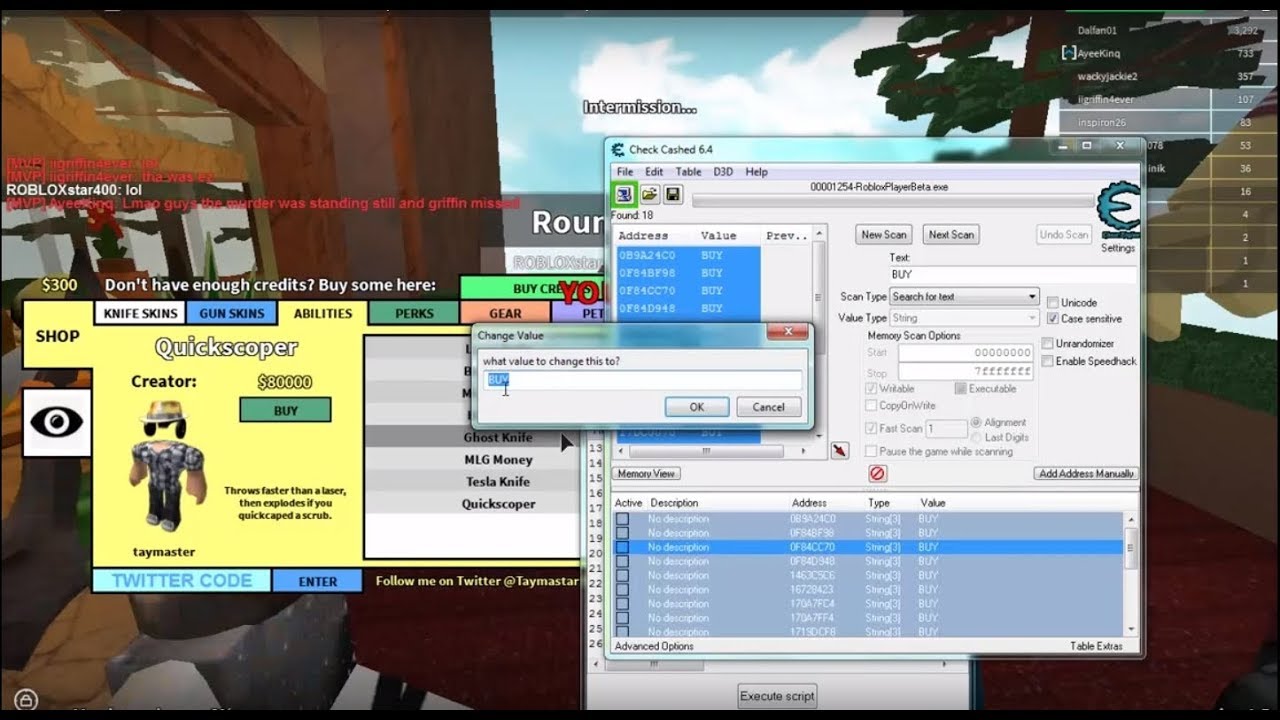
Task: Click the Execute script button
Action: (x=778, y=696)
